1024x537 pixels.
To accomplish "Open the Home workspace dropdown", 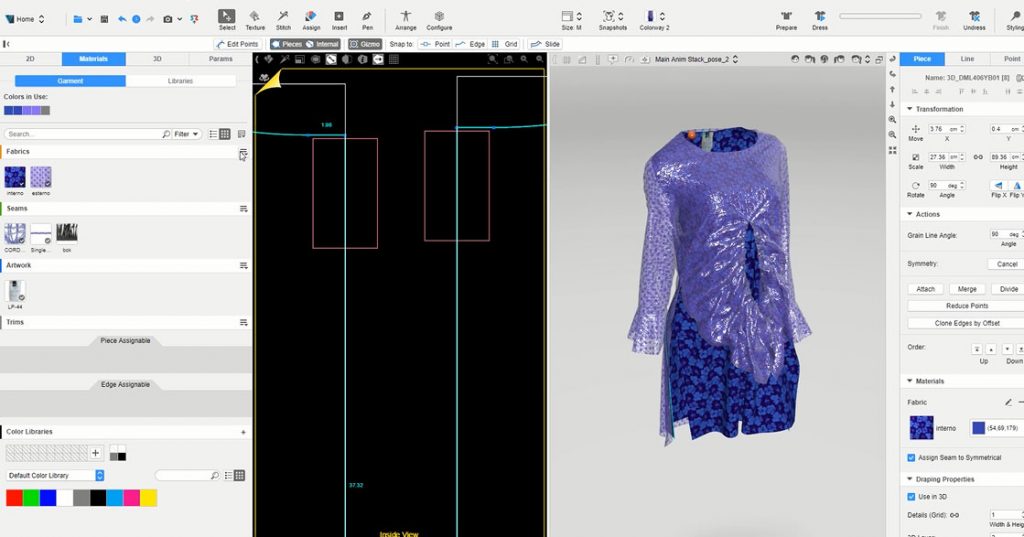I will point(25,19).
